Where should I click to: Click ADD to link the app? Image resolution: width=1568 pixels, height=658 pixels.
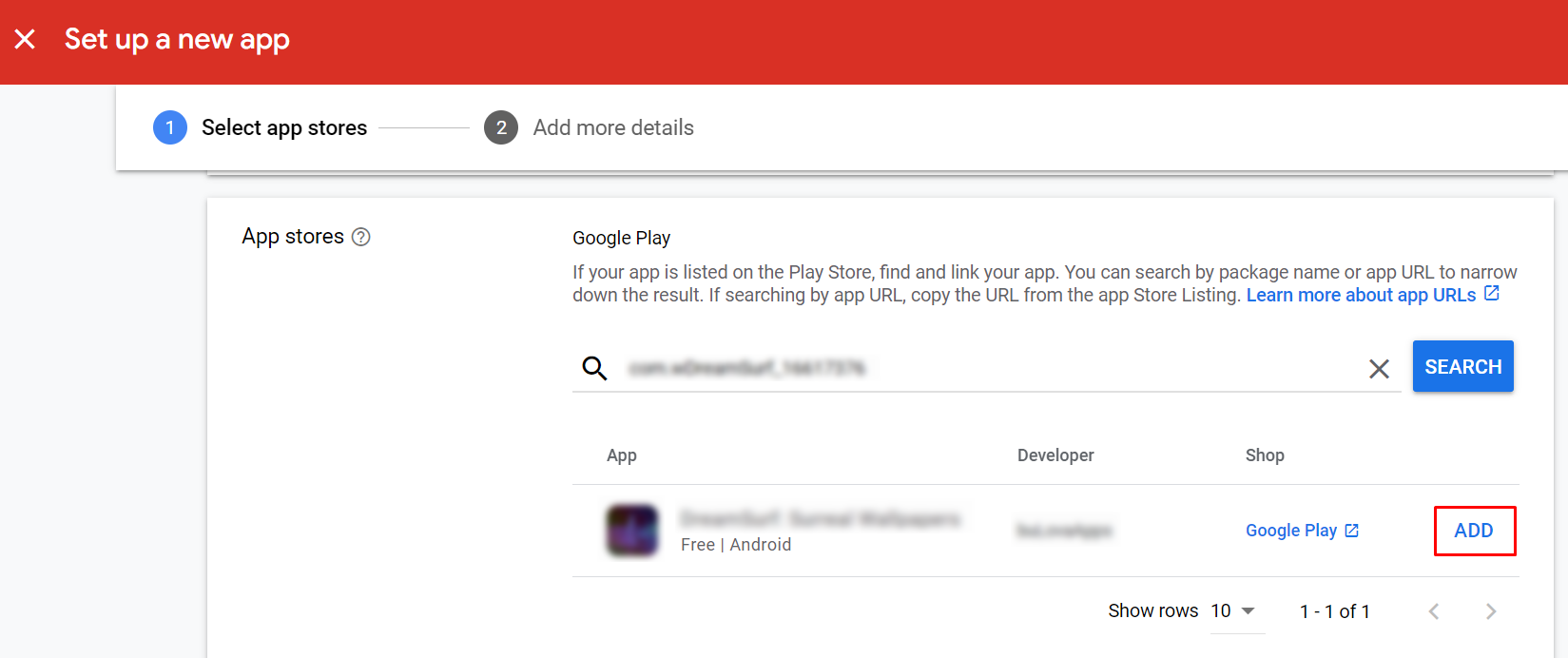click(1474, 531)
